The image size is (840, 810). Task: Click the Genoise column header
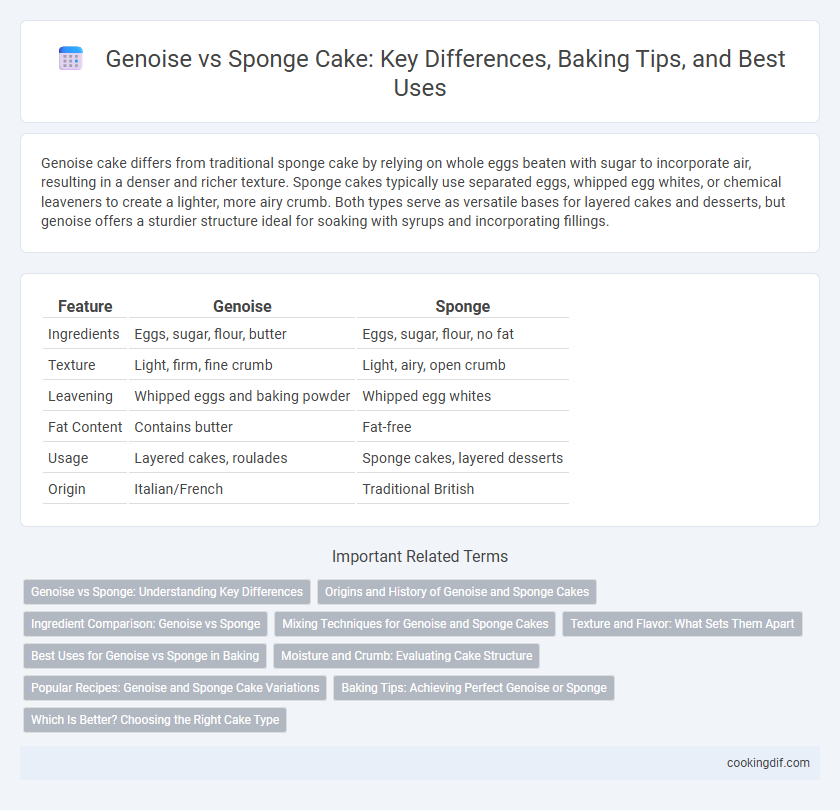click(242, 306)
